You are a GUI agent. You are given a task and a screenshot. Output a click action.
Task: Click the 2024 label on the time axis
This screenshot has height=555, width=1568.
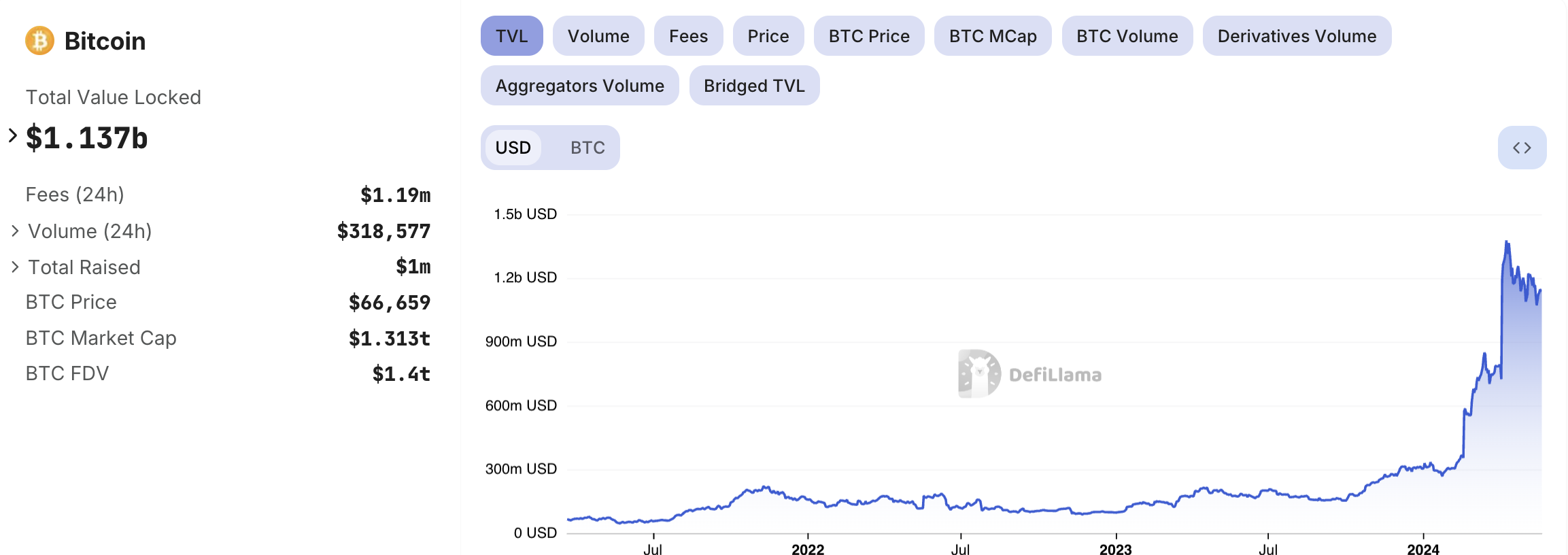[1423, 549]
